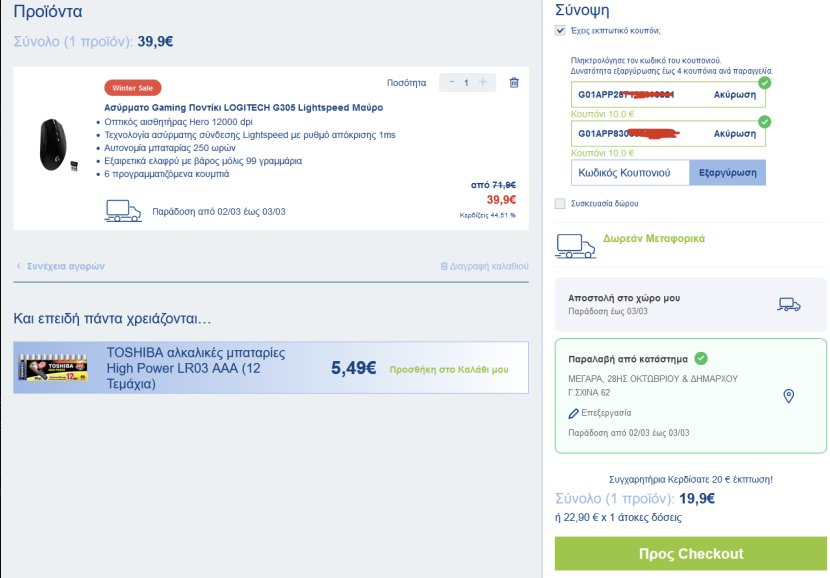Image resolution: width=830 pixels, height=578 pixels.
Task: Click the Winter Sale badge
Action: [x=132, y=88]
